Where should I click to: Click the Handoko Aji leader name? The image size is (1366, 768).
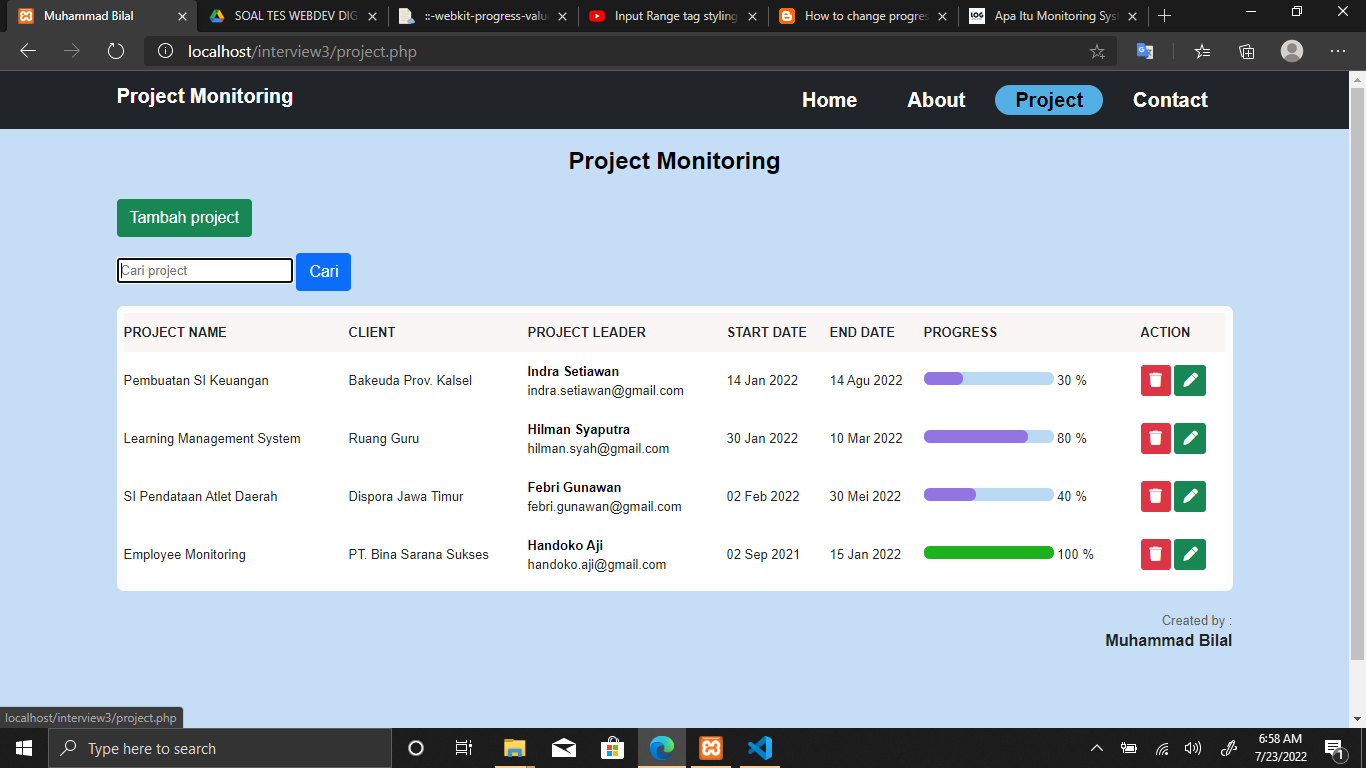(x=565, y=546)
